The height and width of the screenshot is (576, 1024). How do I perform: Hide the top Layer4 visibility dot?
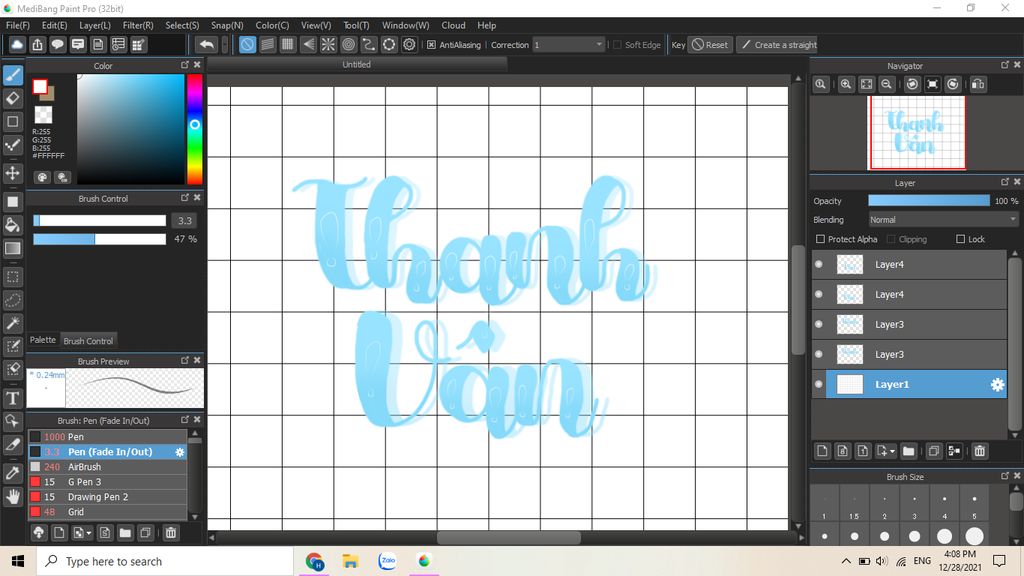click(x=819, y=264)
